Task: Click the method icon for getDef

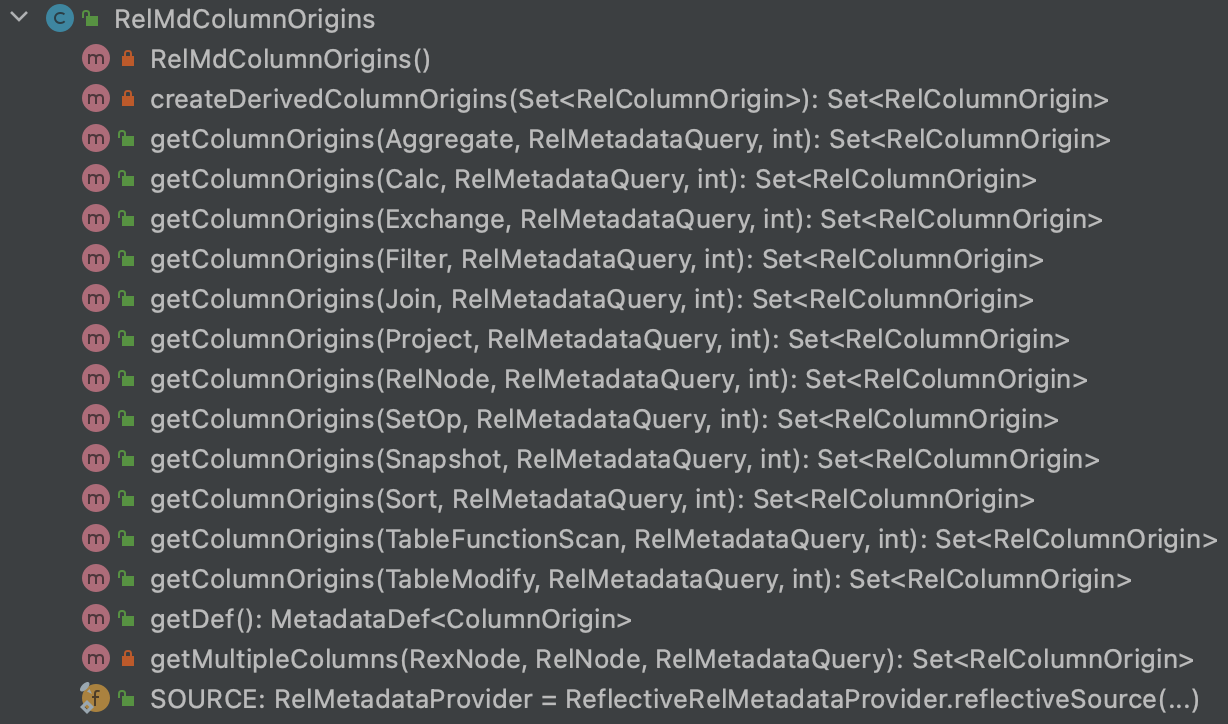Action: (x=96, y=618)
